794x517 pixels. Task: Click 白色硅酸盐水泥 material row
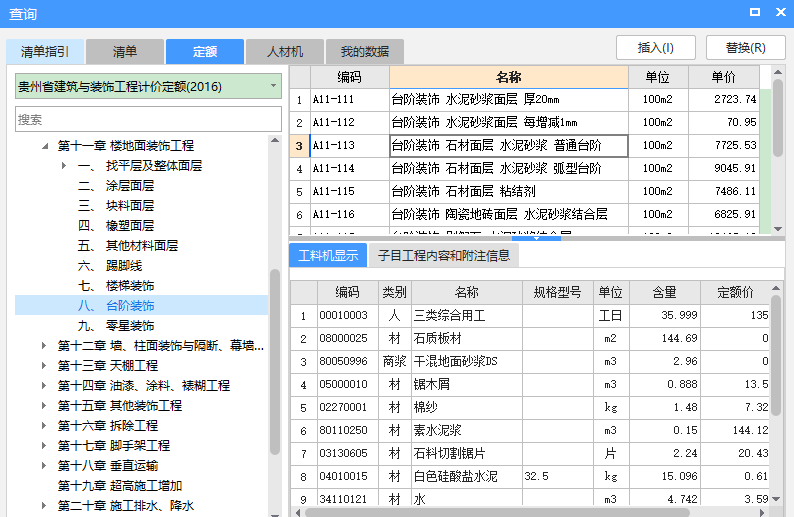coord(531,476)
